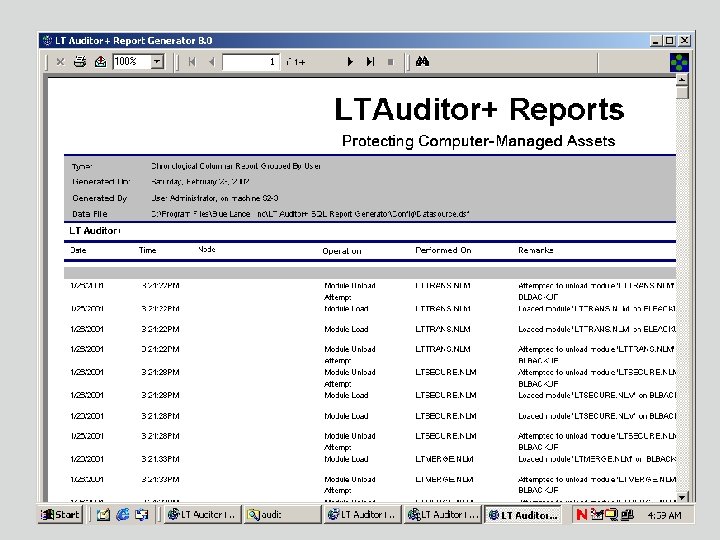720x540 pixels.
Task: Click the Date column header
Action: 78,250
